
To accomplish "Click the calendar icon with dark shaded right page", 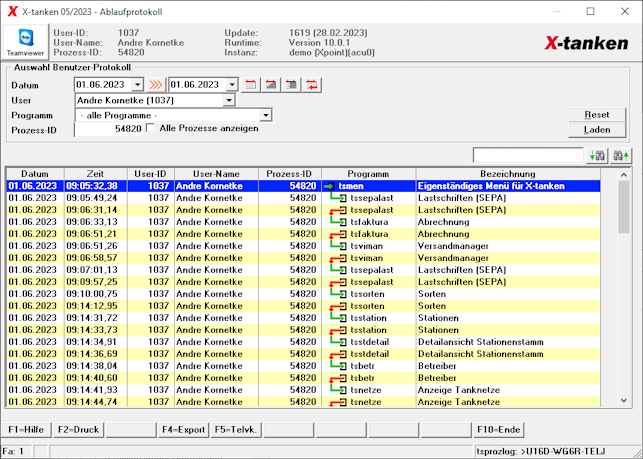I will pyautogui.click(x=291, y=85).
